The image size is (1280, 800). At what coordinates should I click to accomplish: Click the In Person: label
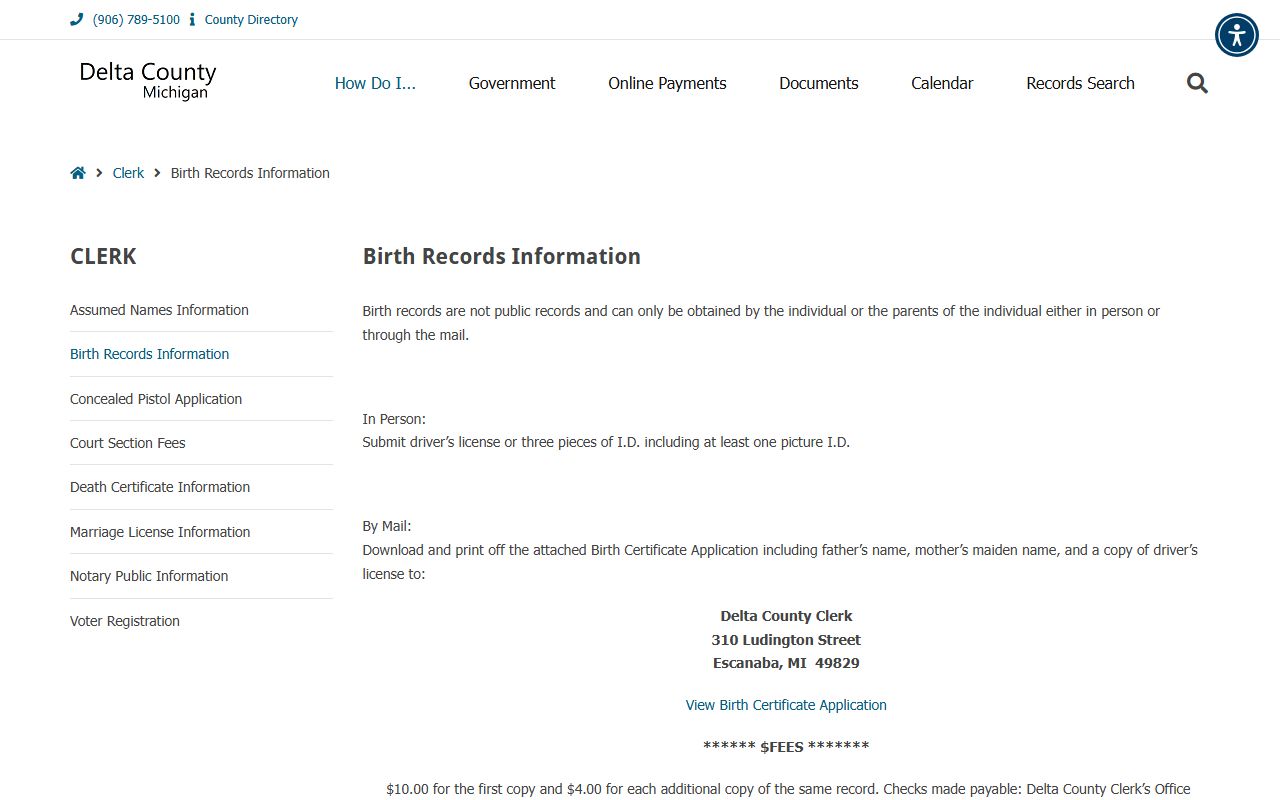[394, 419]
